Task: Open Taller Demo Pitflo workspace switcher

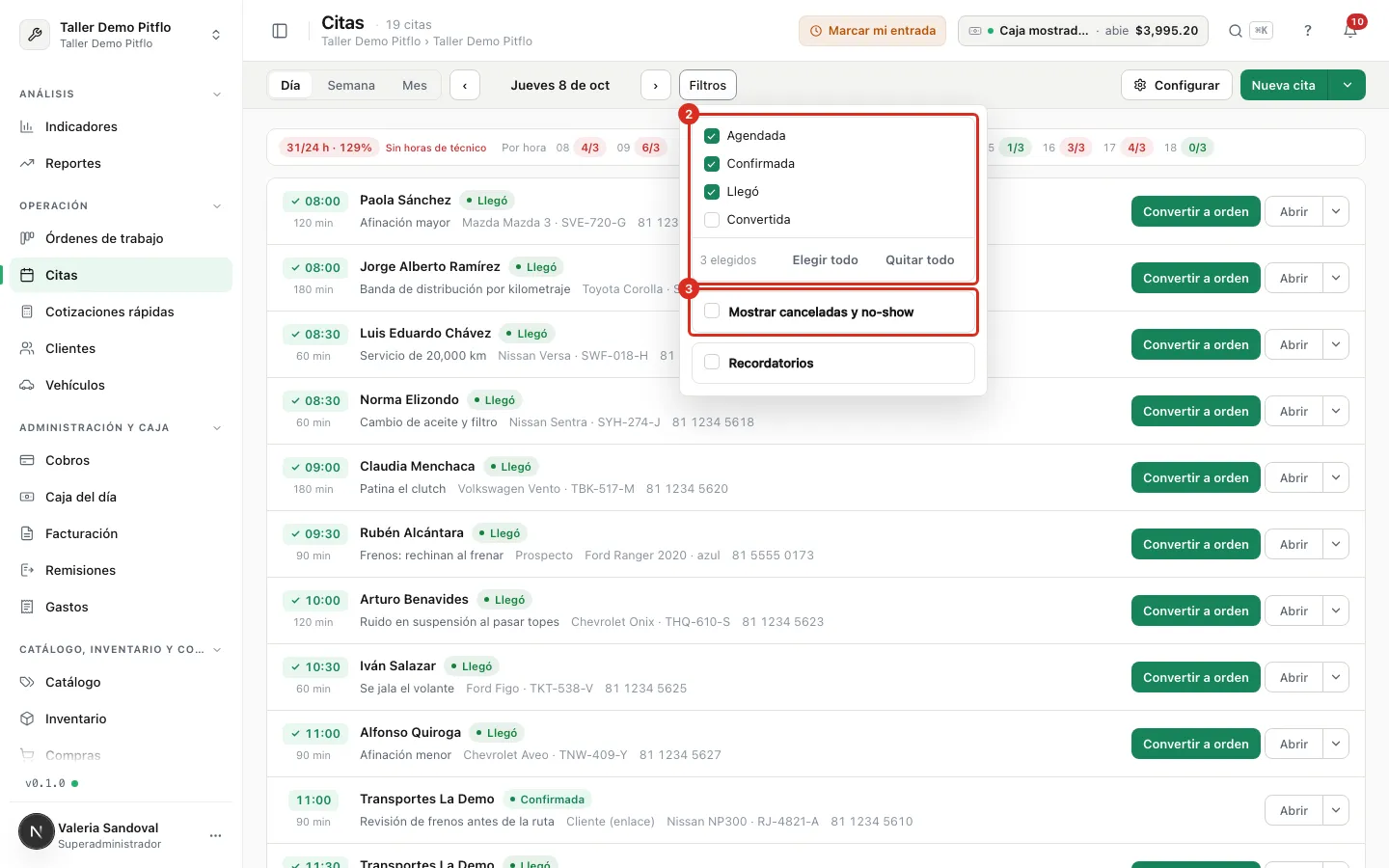Action: tap(122, 35)
